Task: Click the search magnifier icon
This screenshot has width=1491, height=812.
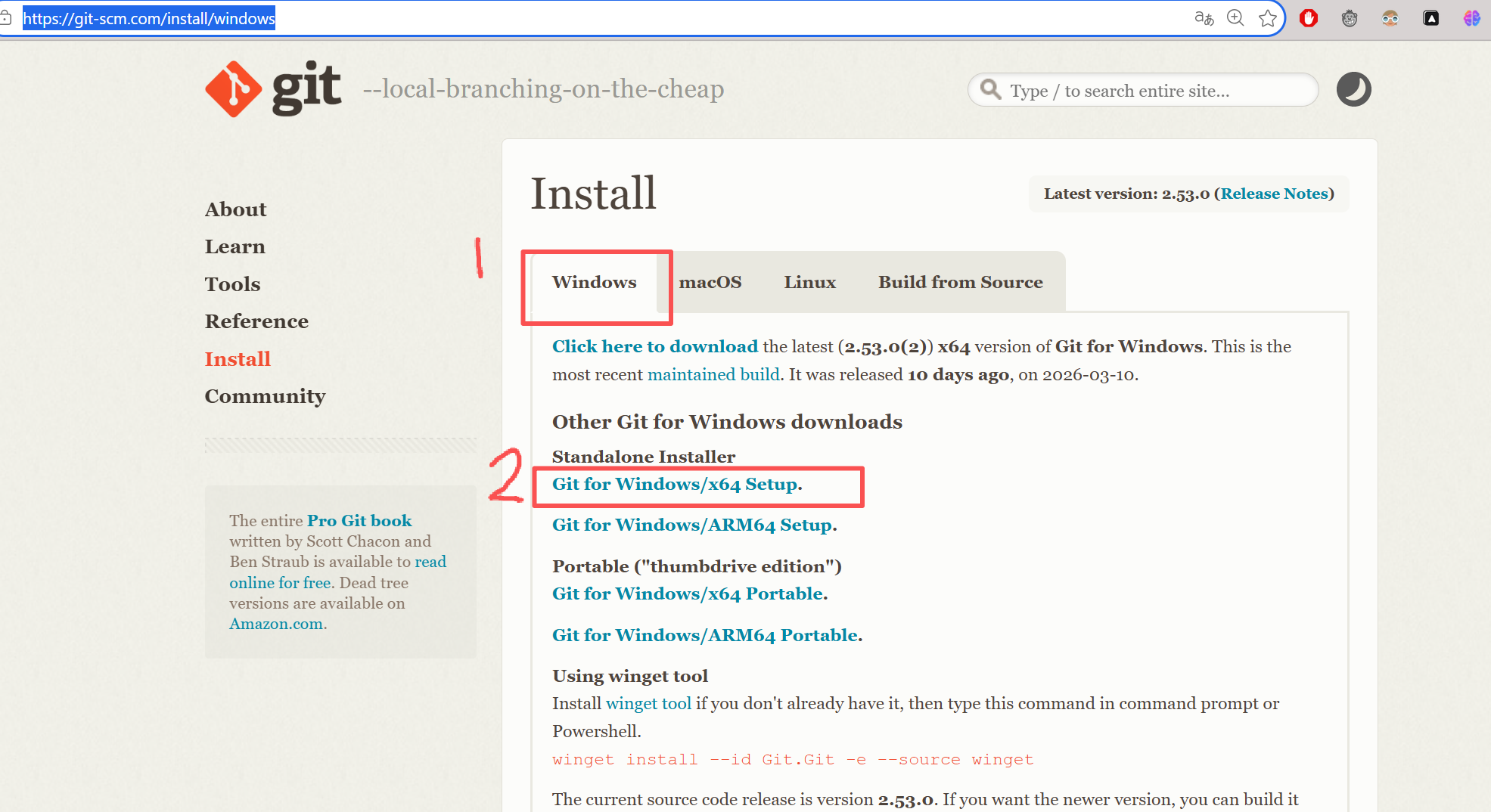Action: [990, 90]
